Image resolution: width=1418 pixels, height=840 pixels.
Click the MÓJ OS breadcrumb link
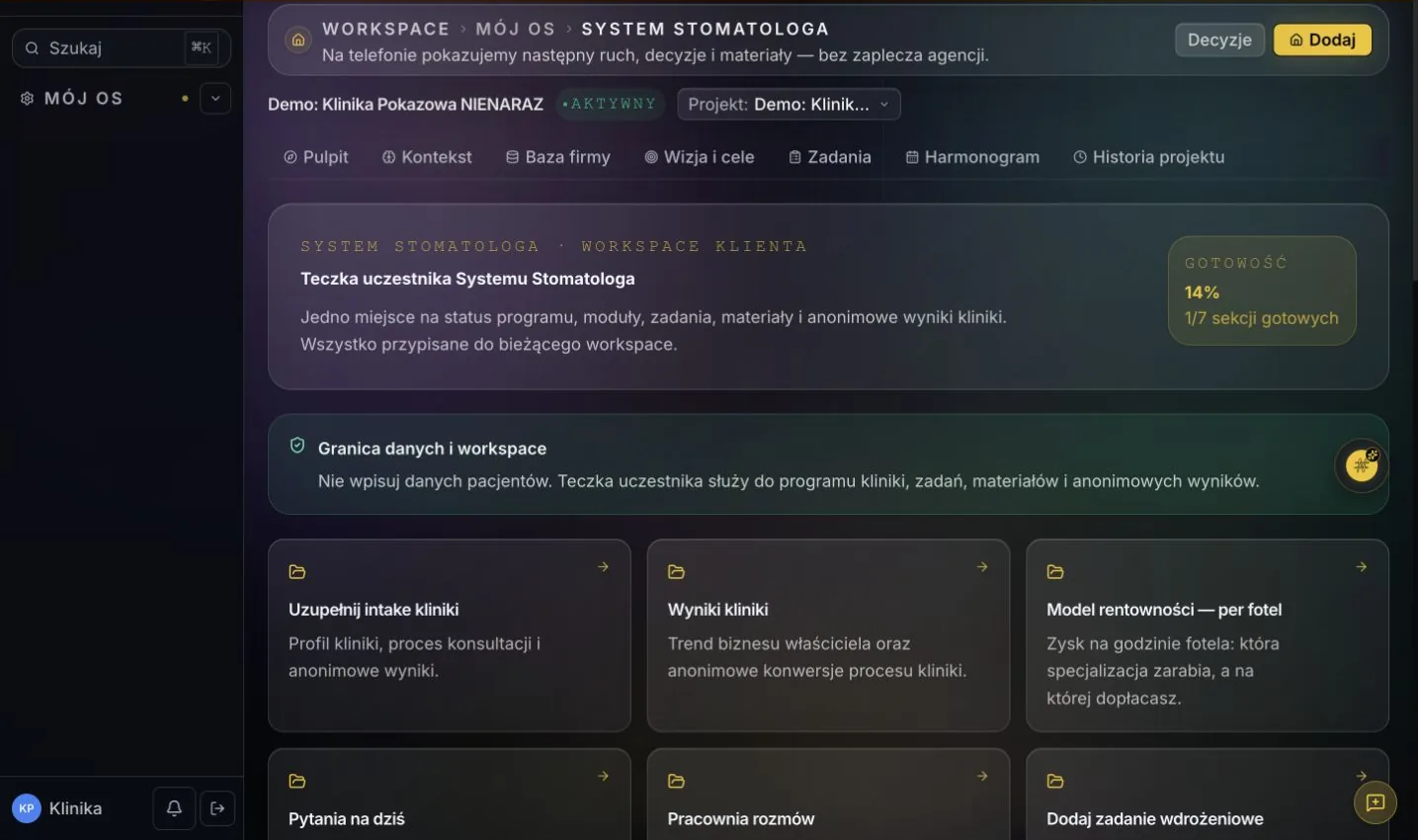point(515,29)
